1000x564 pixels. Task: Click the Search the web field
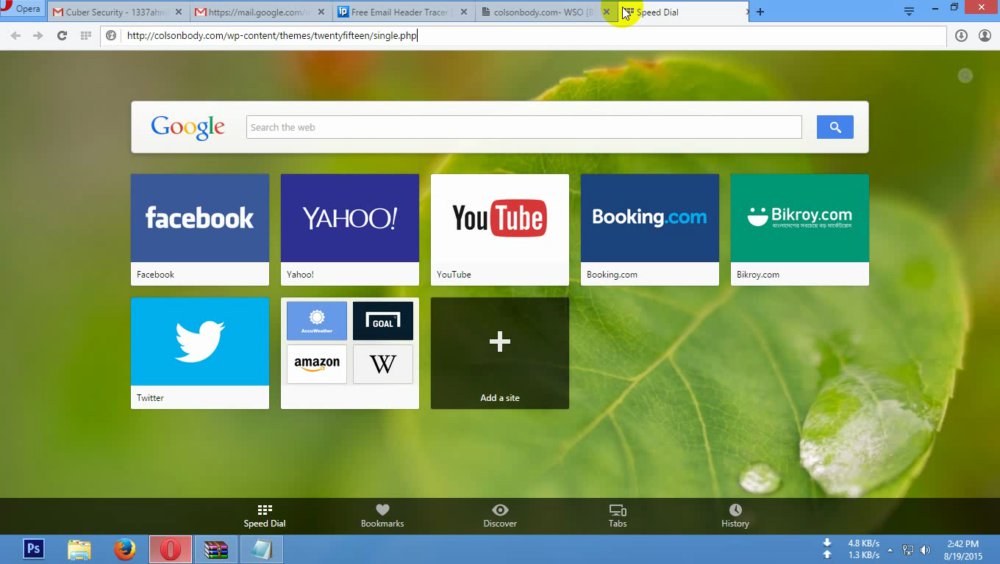click(524, 127)
